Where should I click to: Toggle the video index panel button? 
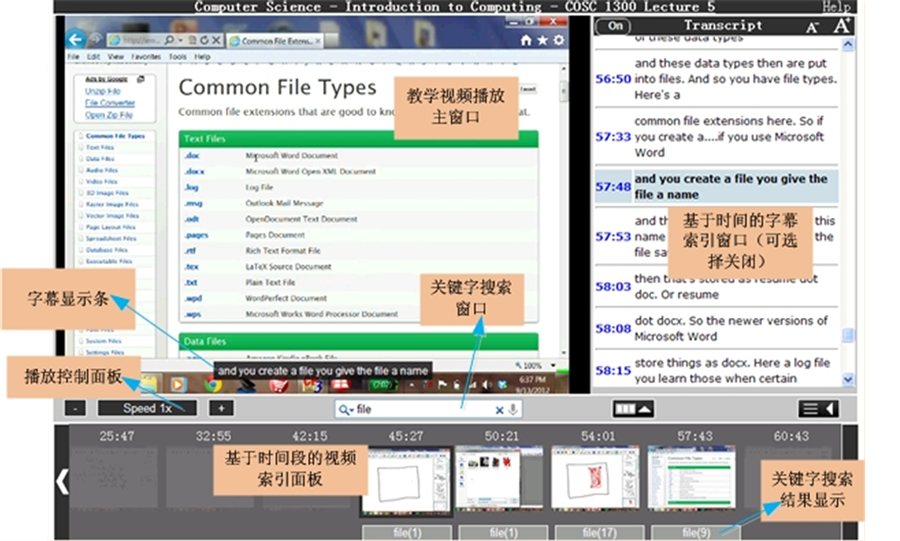pyautogui.click(x=634, y=409)
